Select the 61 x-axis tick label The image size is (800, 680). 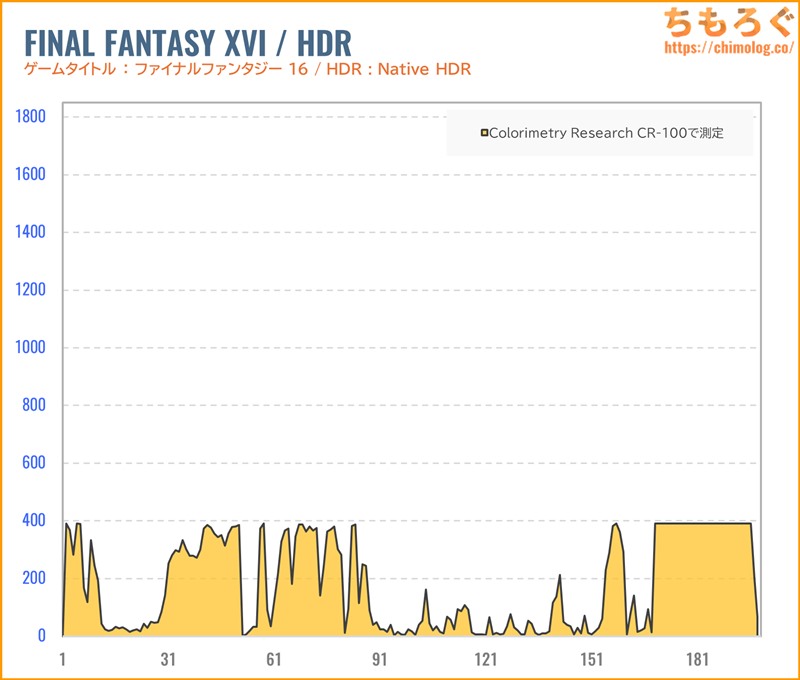(274, 659)
